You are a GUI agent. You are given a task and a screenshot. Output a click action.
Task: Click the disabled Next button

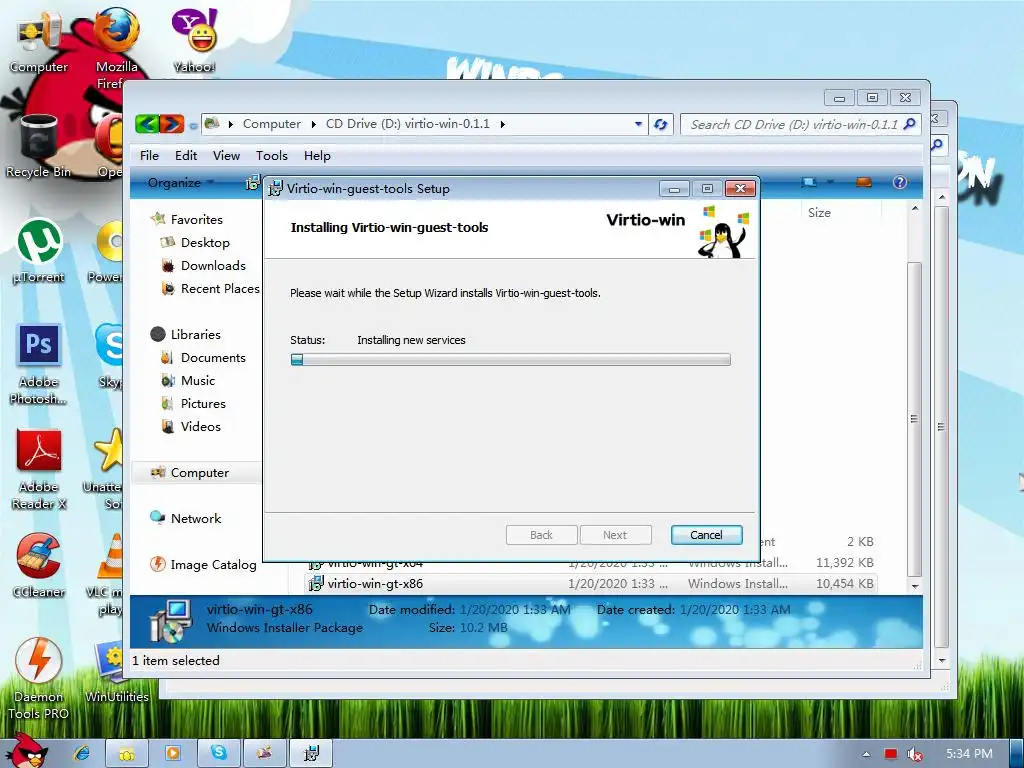(615, 535)
